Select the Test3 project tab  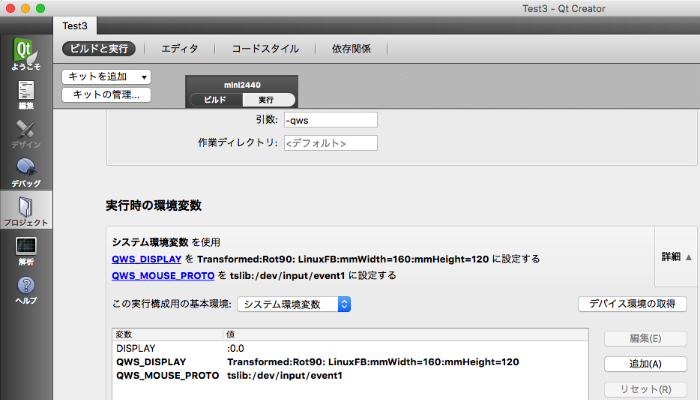(x=75, y=26)
